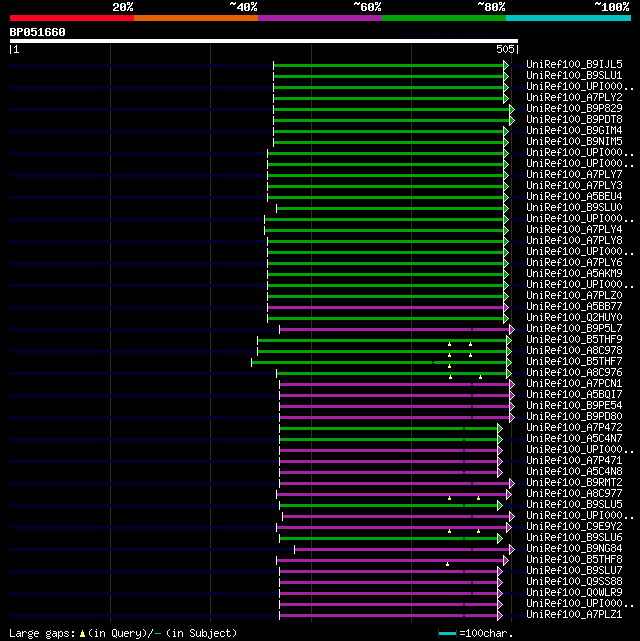Click the purple UniRef100_A5BB77 alignment bar
This screenshot has height=641, width=640.
385,307
